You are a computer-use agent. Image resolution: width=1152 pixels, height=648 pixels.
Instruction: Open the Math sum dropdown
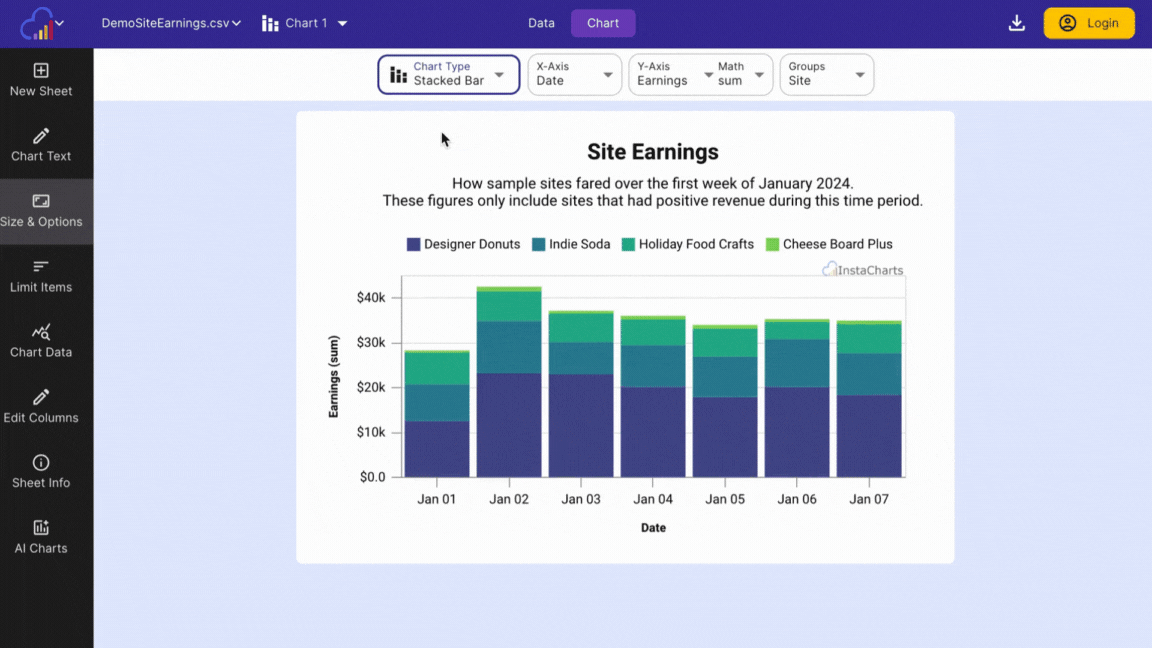coord(742,74)
